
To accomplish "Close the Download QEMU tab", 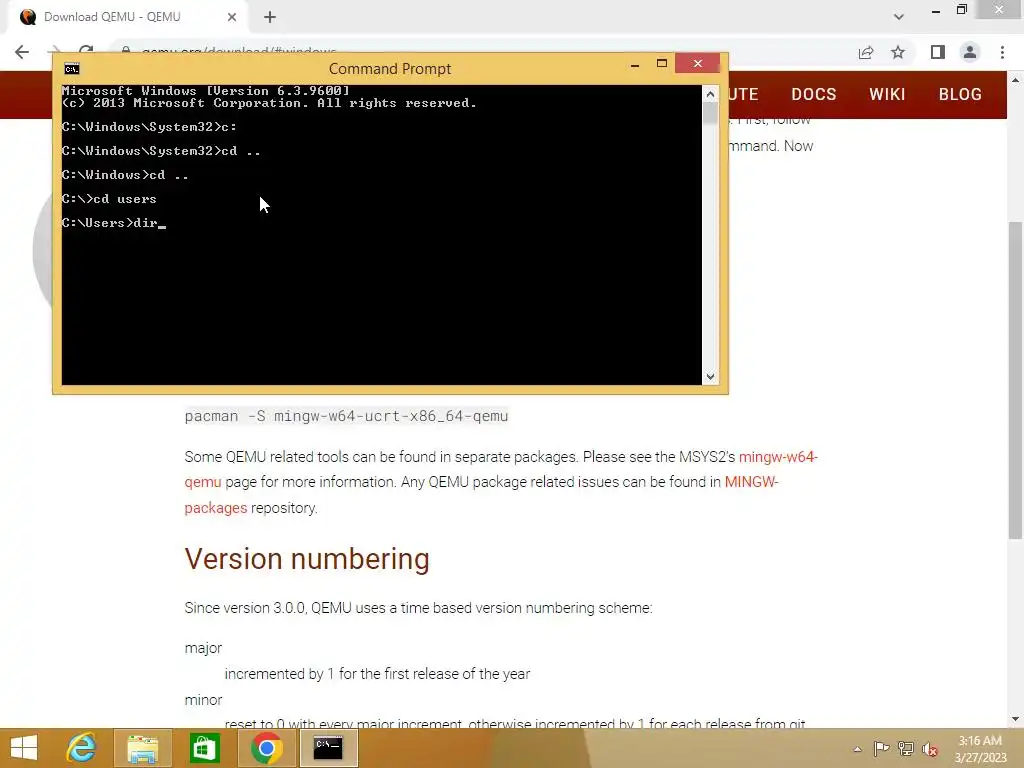I will point(232,17).
